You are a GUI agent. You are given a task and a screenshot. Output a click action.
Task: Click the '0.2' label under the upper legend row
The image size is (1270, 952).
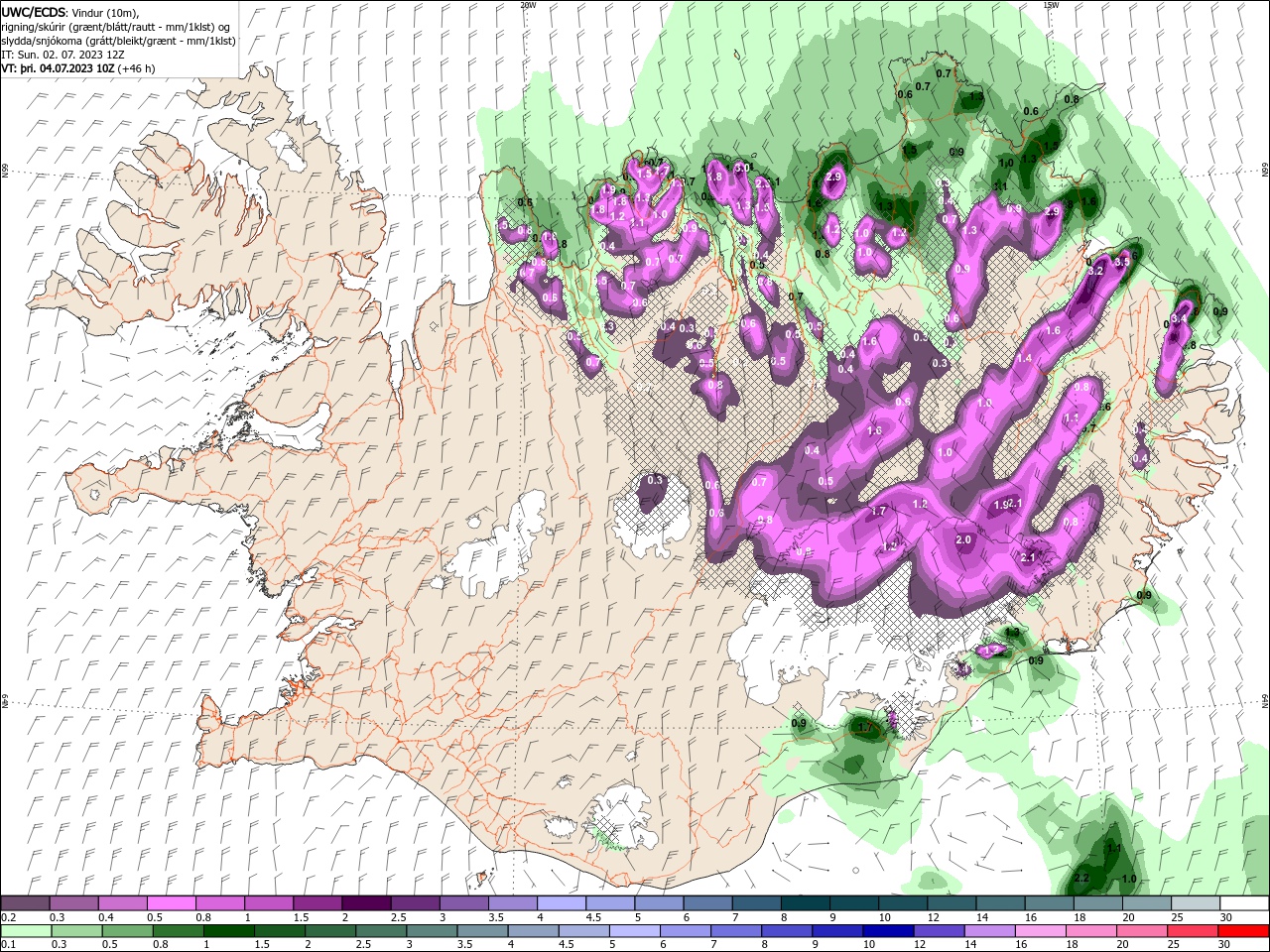[x=9, y=917]
